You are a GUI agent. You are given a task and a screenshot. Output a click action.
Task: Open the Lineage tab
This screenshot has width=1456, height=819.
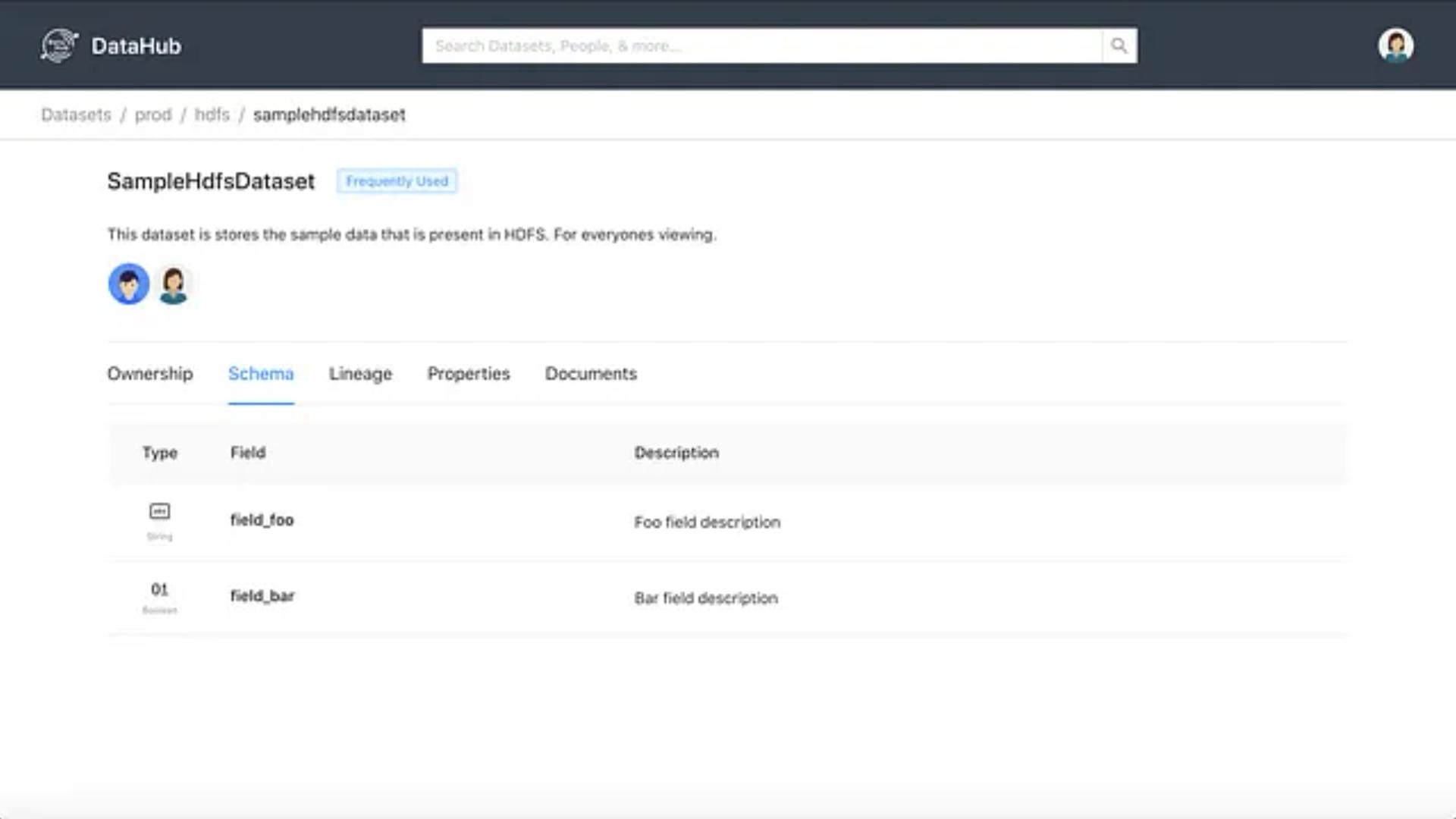pyautogui.click(x=360, y=374)
